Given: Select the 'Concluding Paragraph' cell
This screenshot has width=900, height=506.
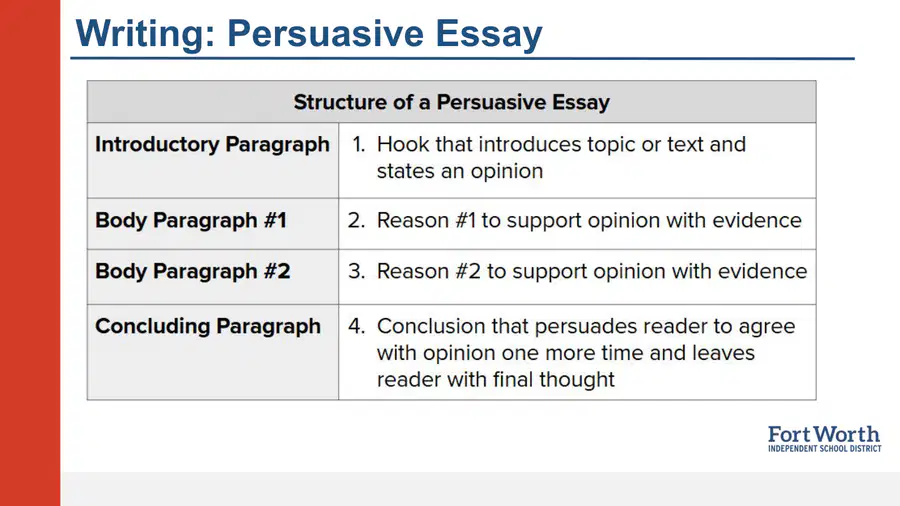Looking at the screenshot, I should pos(213,352).
